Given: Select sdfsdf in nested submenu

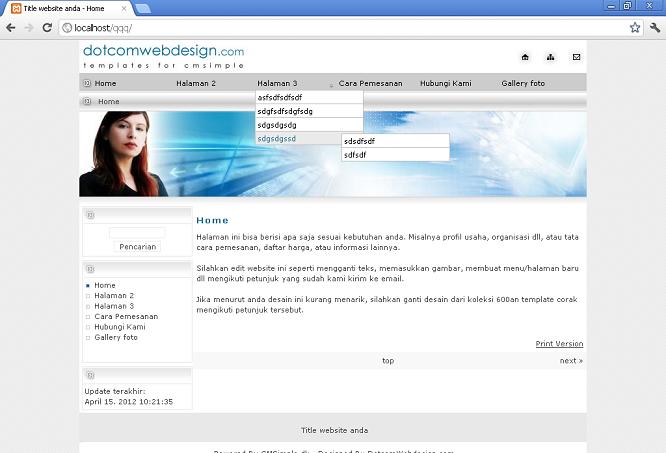Looking at the screenshot, I should coord(395,155).
